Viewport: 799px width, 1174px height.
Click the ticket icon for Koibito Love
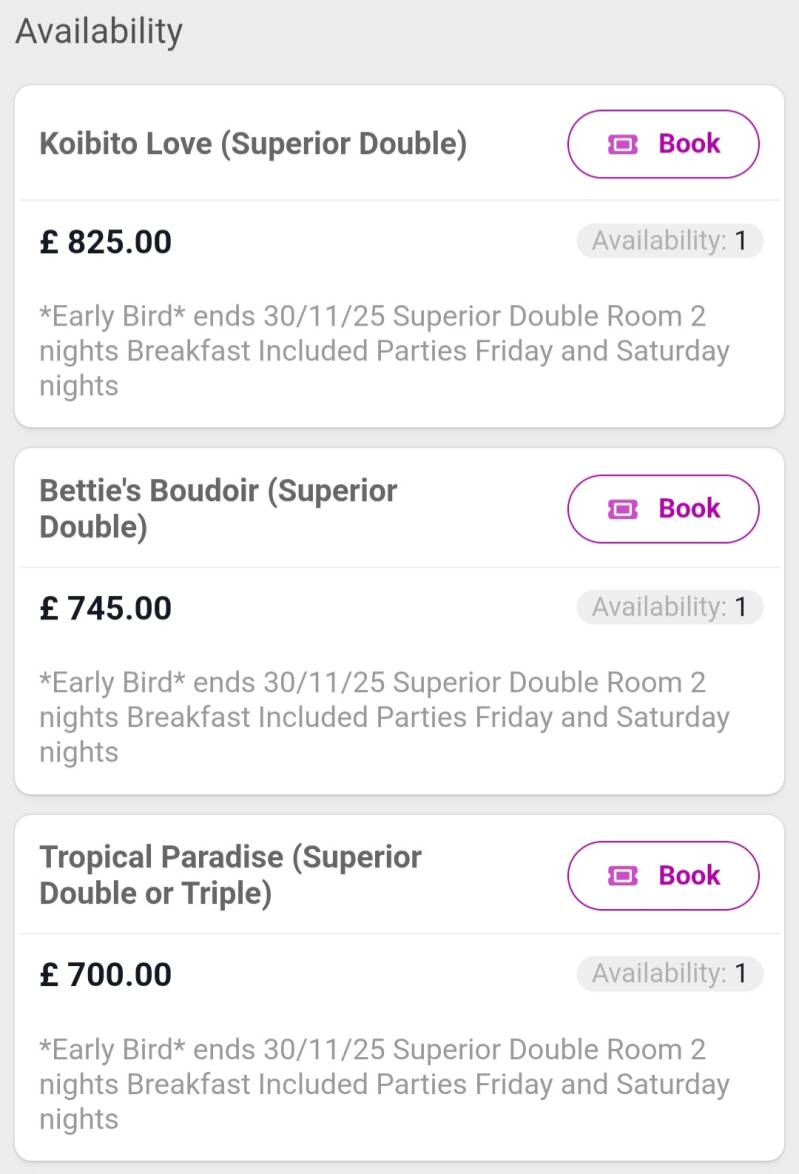tap(622, 145)
